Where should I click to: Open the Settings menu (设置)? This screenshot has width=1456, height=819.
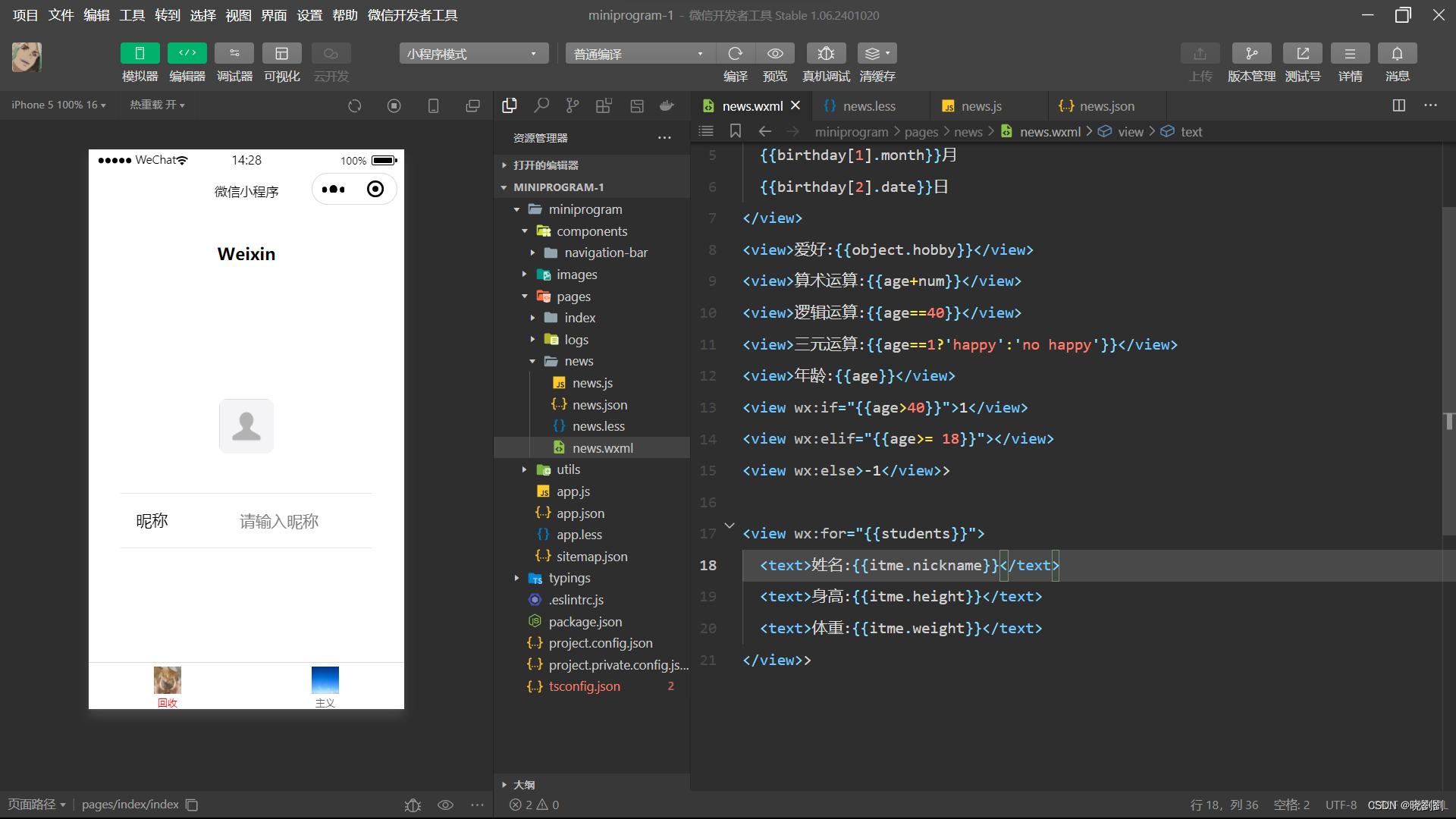click(309, 15)
